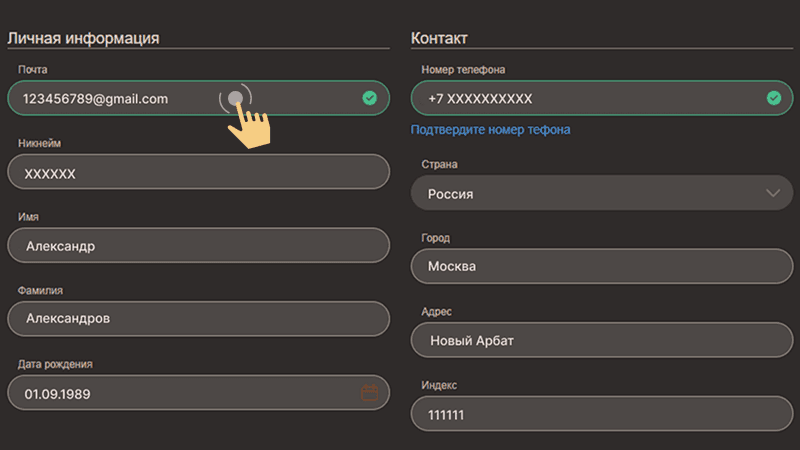Click the hand pointer cursor graphic
Screen dimensions: 800x450
[x=247, y=122]
